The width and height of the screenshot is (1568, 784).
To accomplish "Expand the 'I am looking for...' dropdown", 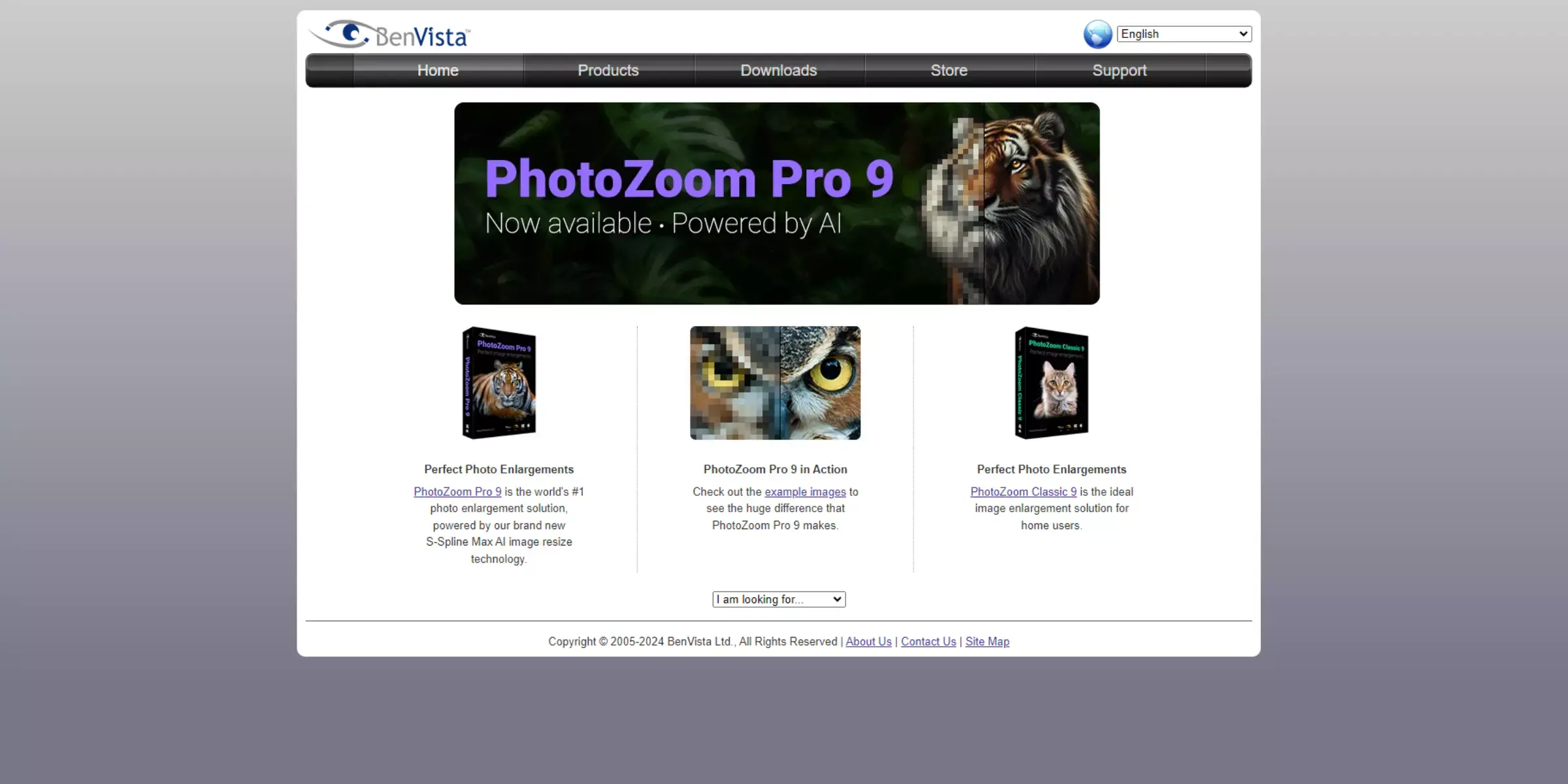I will point(778,598).
